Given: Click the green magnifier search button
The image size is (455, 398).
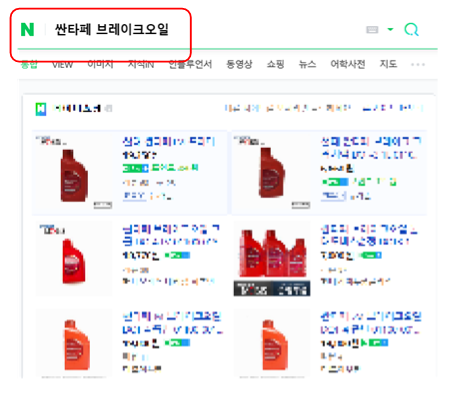Looking at the screenshot, I should point(411,29).
